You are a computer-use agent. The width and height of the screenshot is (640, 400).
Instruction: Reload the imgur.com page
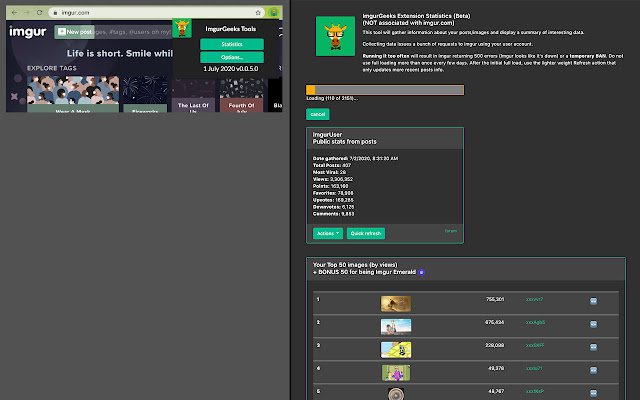(x=40, y=13)
